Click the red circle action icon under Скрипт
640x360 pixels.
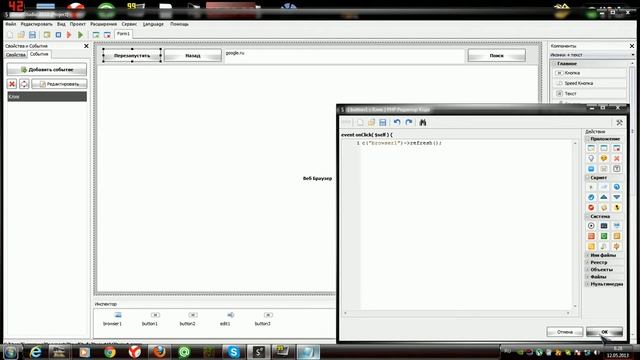coord(591,207)
